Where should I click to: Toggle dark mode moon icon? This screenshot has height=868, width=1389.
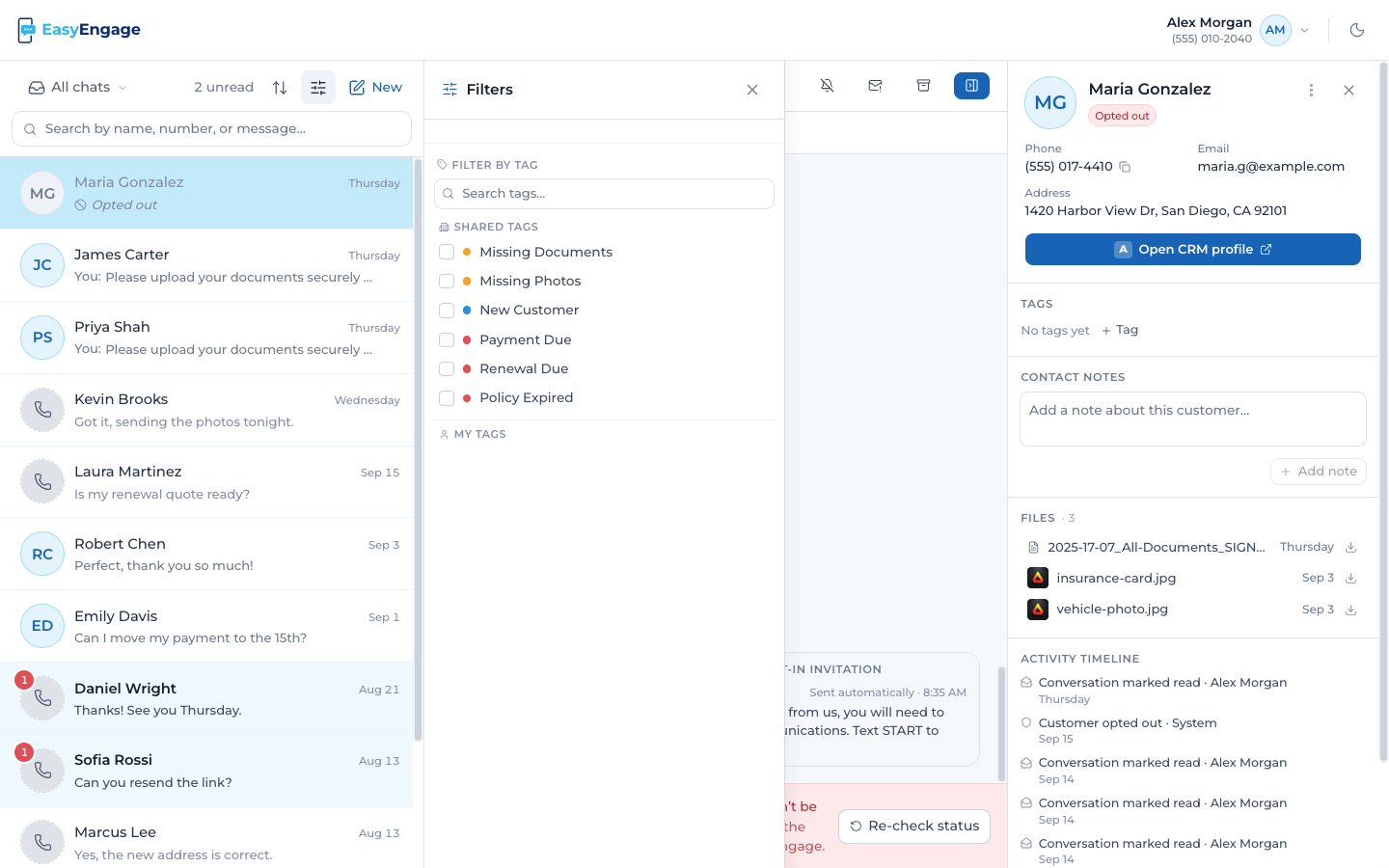pyautogui.click(x=1357, y=30)
